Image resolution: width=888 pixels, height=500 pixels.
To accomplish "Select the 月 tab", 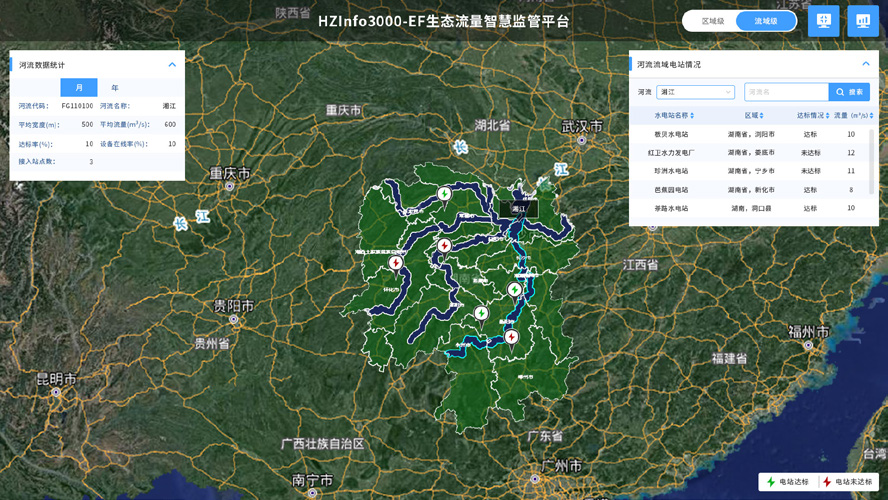I will coord(79,88).
